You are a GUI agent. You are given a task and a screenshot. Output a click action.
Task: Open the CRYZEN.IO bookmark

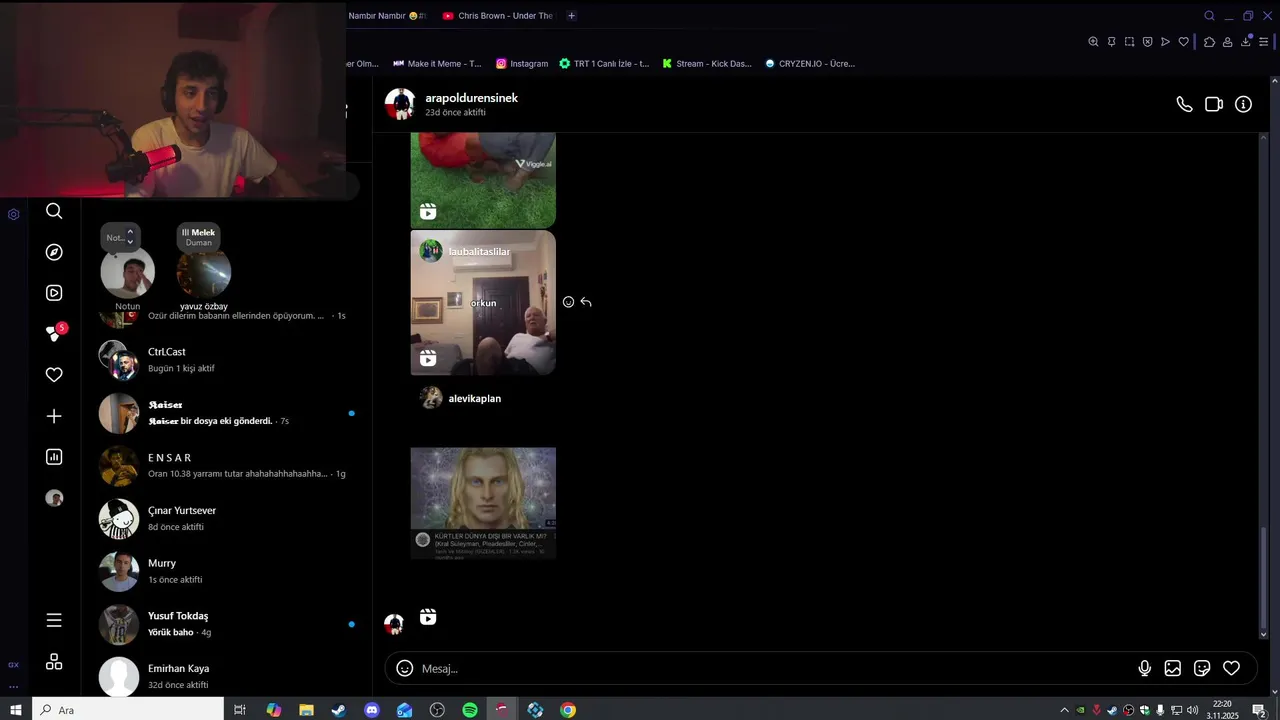pos(810,63)
